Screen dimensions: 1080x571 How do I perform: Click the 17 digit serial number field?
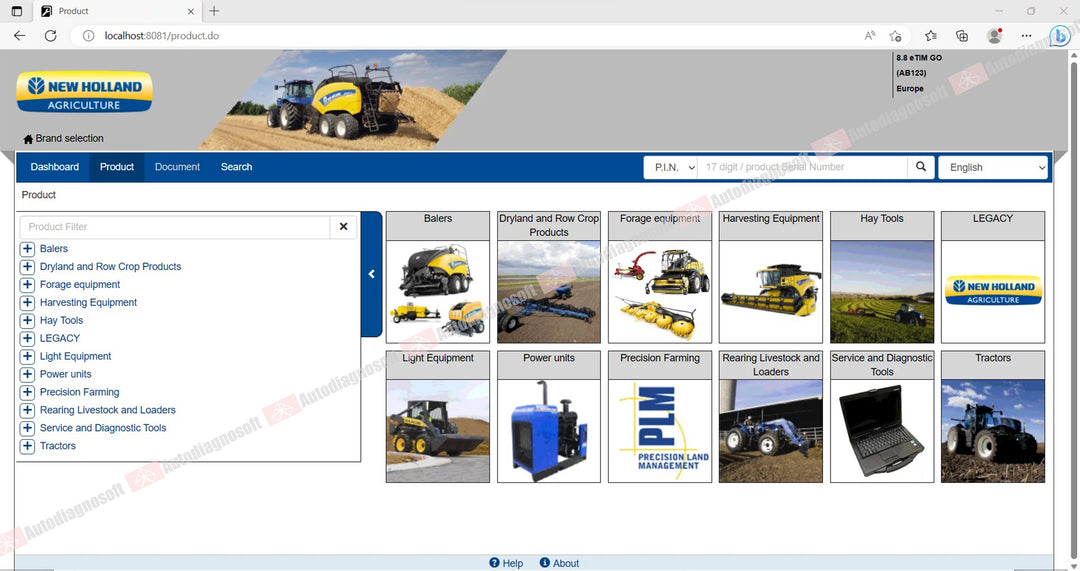pos(802,167)
